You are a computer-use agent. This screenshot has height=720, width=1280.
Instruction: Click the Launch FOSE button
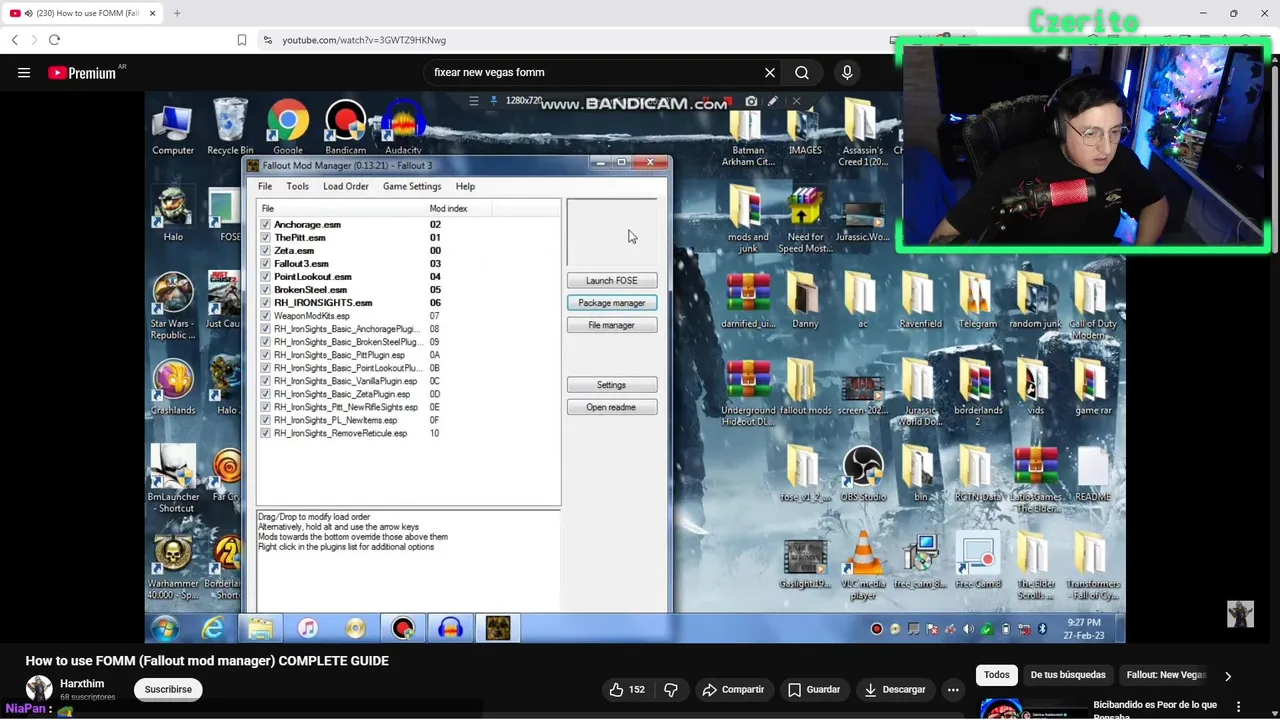click(612, 281)
